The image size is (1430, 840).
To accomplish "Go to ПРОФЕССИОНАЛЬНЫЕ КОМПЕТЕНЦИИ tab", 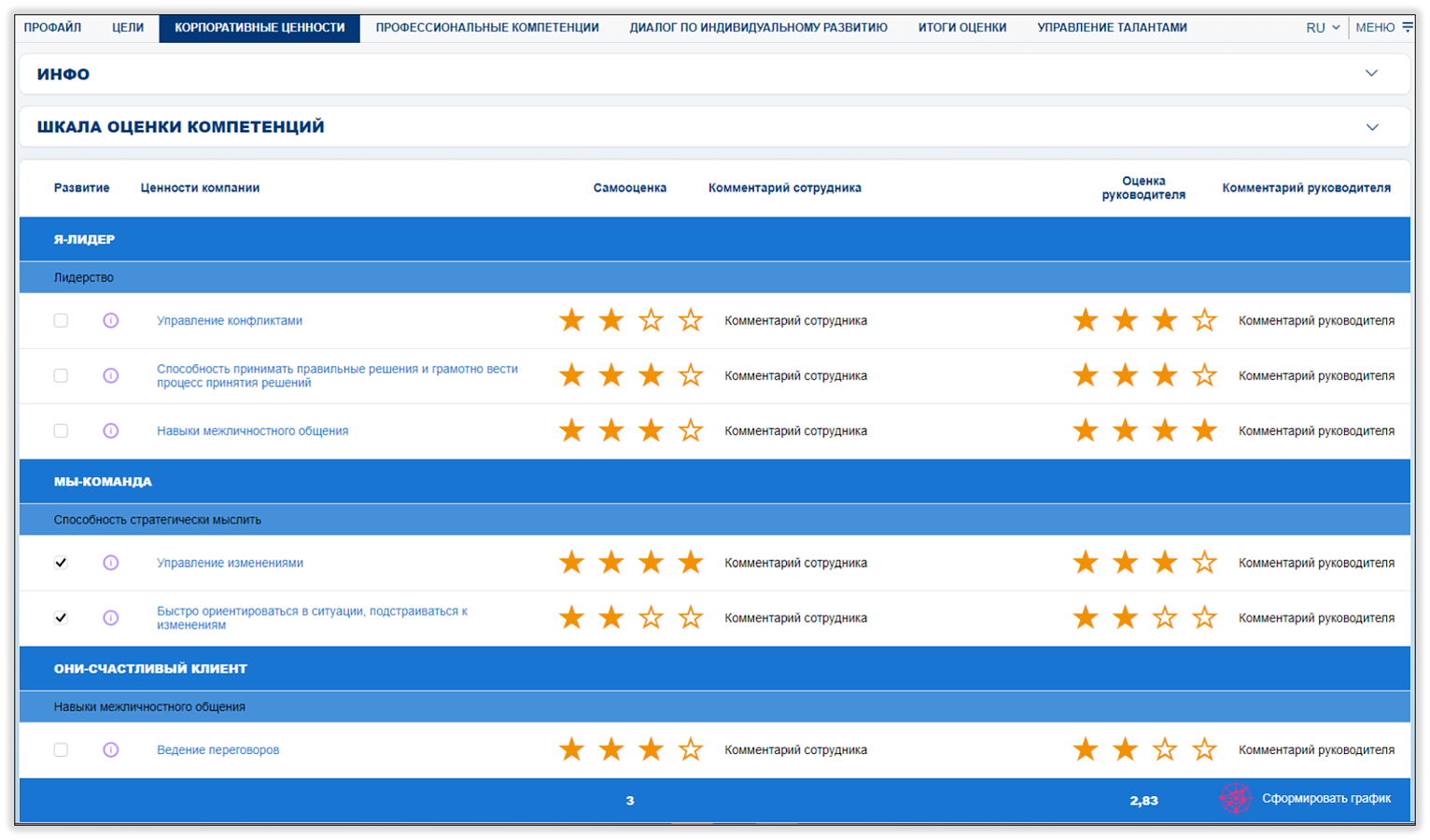I will tap(487, 27).
